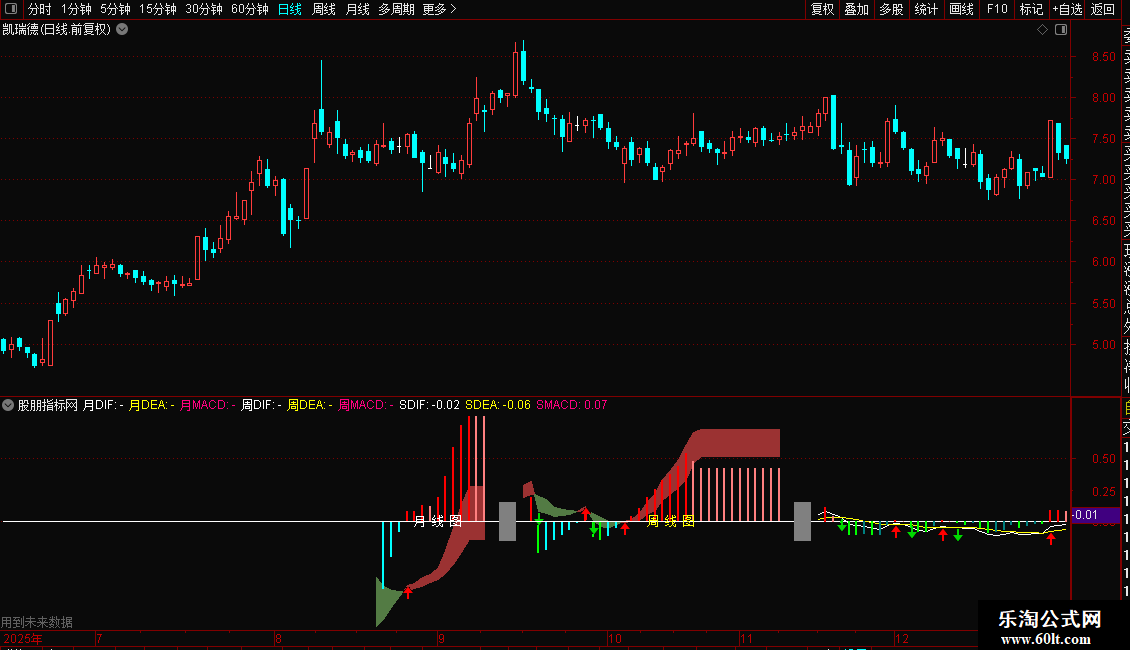Image resolution: width=1130 pixels, height=650 pixels.
Task: Click the month 9 marker on time axis
Action: pos(441,638)
